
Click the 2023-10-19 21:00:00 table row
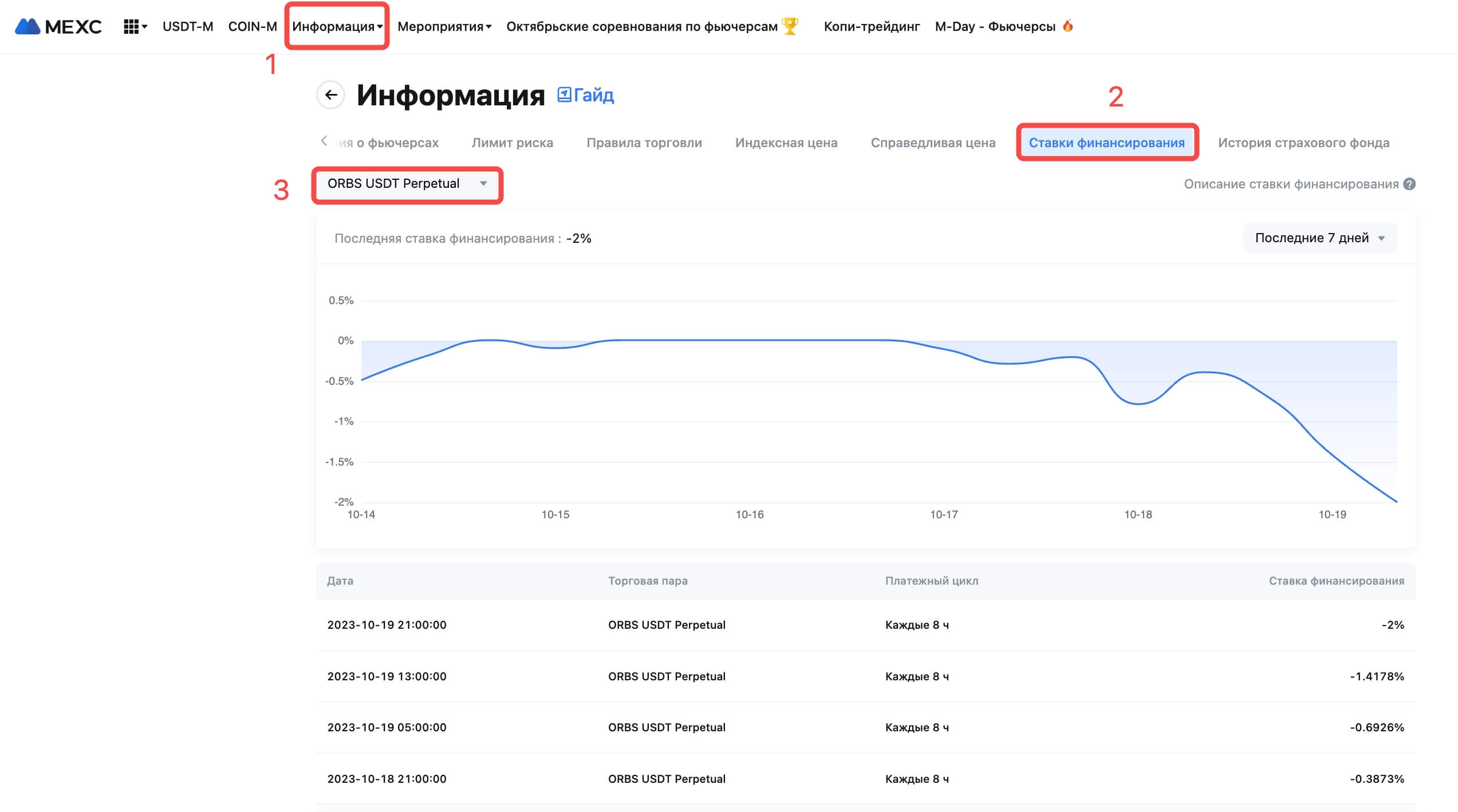click(x=865, y=625)
